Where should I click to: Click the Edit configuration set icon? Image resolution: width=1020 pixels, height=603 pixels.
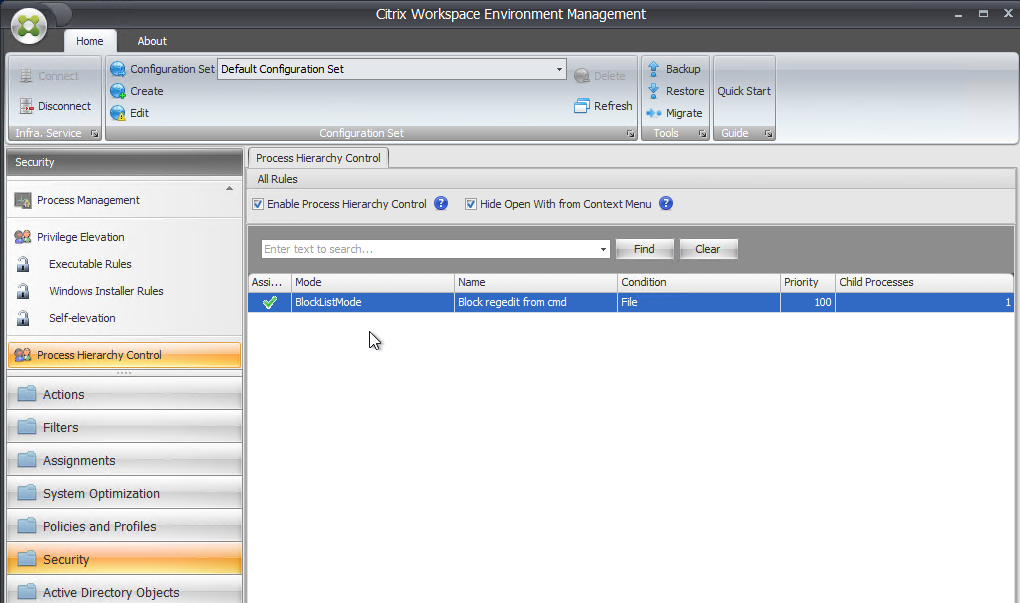118,113
